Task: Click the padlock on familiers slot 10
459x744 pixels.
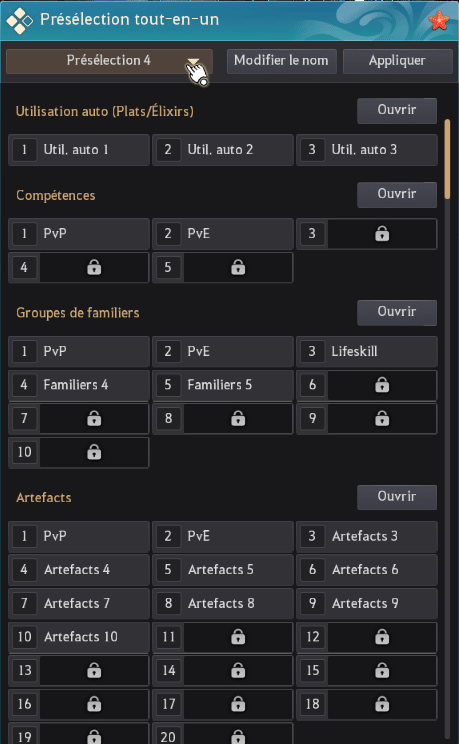Action: [x=94, y=452]
